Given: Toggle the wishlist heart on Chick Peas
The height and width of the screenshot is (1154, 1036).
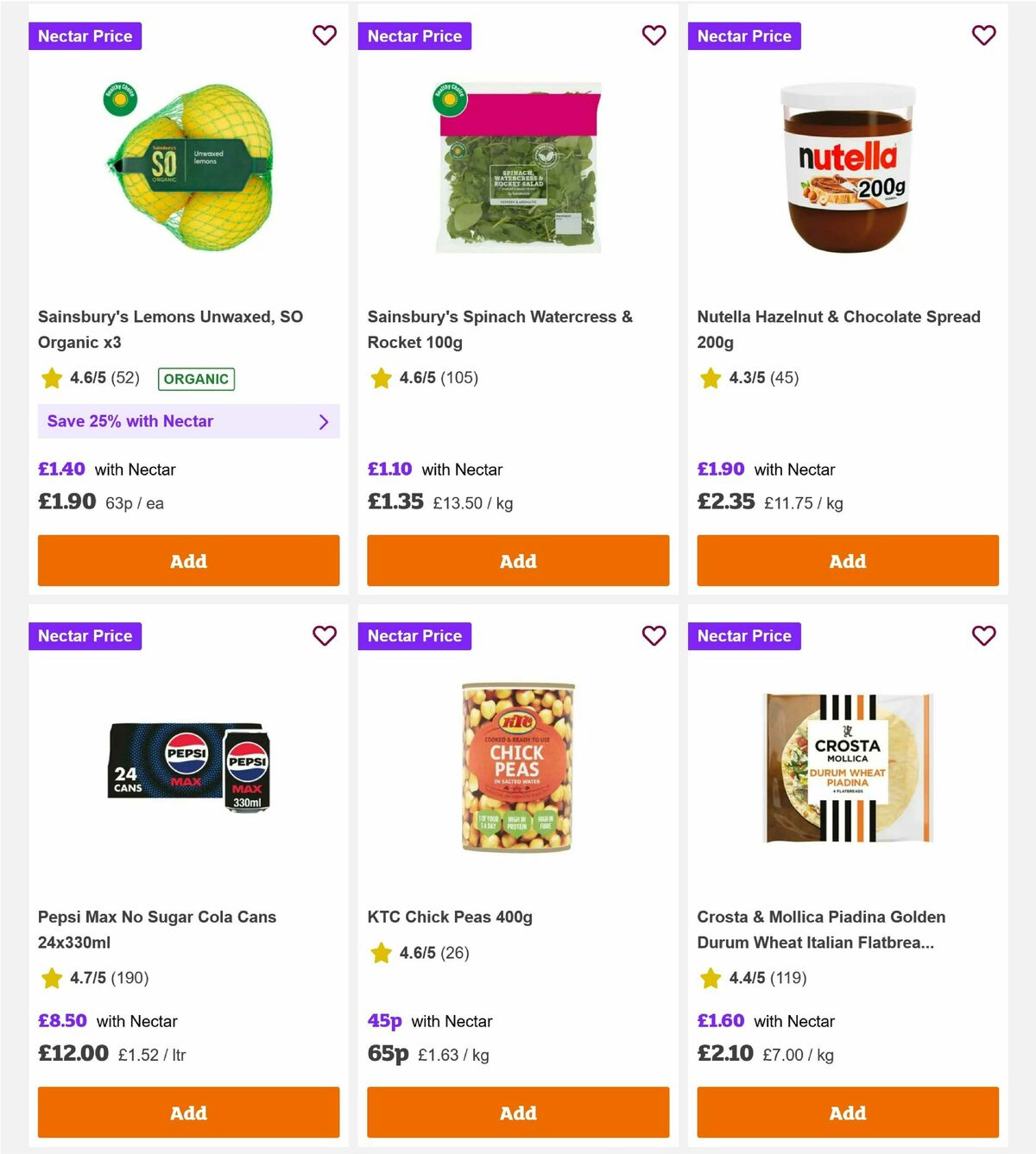Looking at the screenshot, I should tap(654, 635).
